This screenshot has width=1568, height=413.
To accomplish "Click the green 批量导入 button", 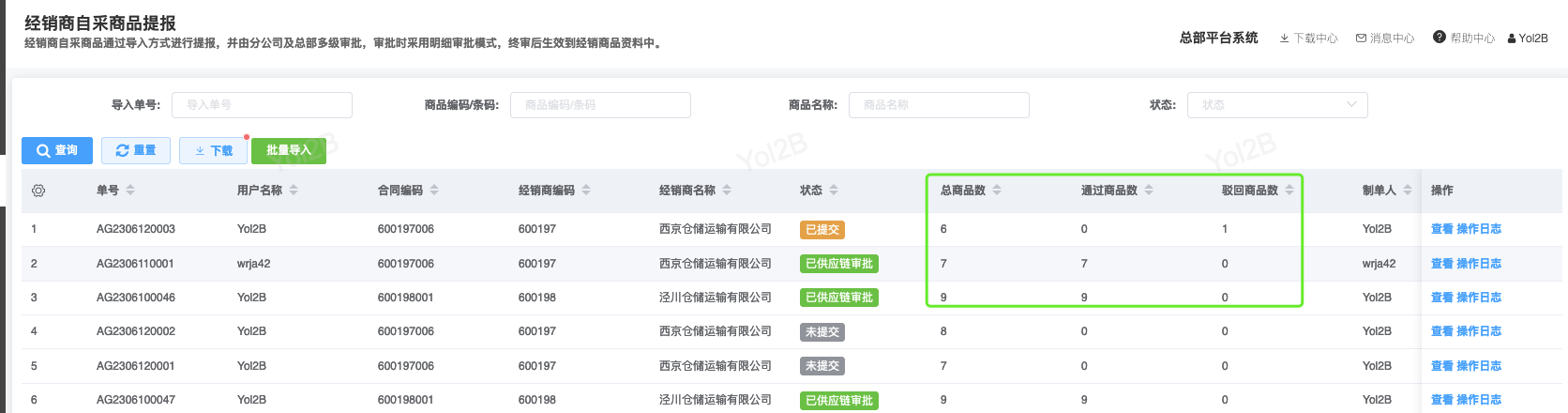I will [x=288, y=150].
